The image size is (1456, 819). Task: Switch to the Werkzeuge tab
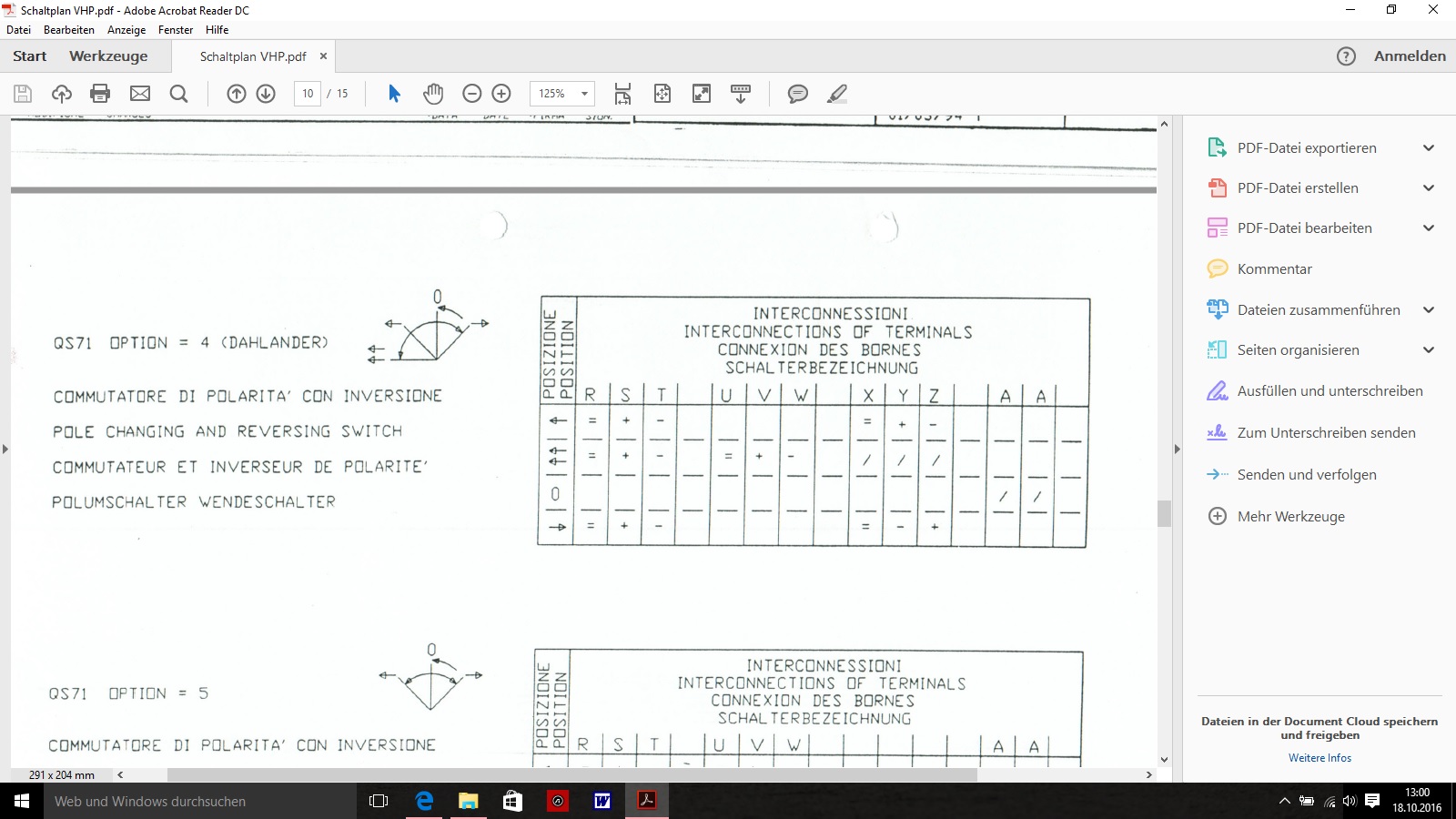[x=108, y=56]
